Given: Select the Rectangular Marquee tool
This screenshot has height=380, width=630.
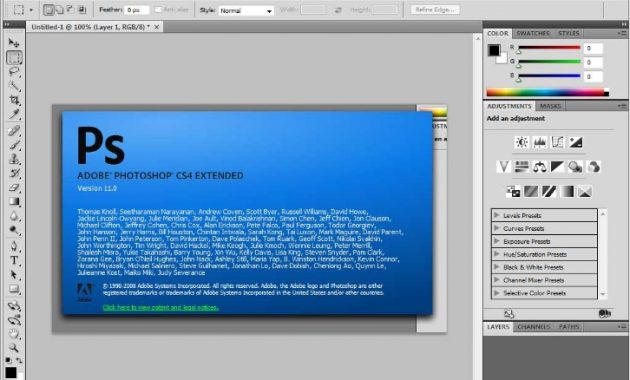Looking at the screenshot, I should tap(14, 57).
